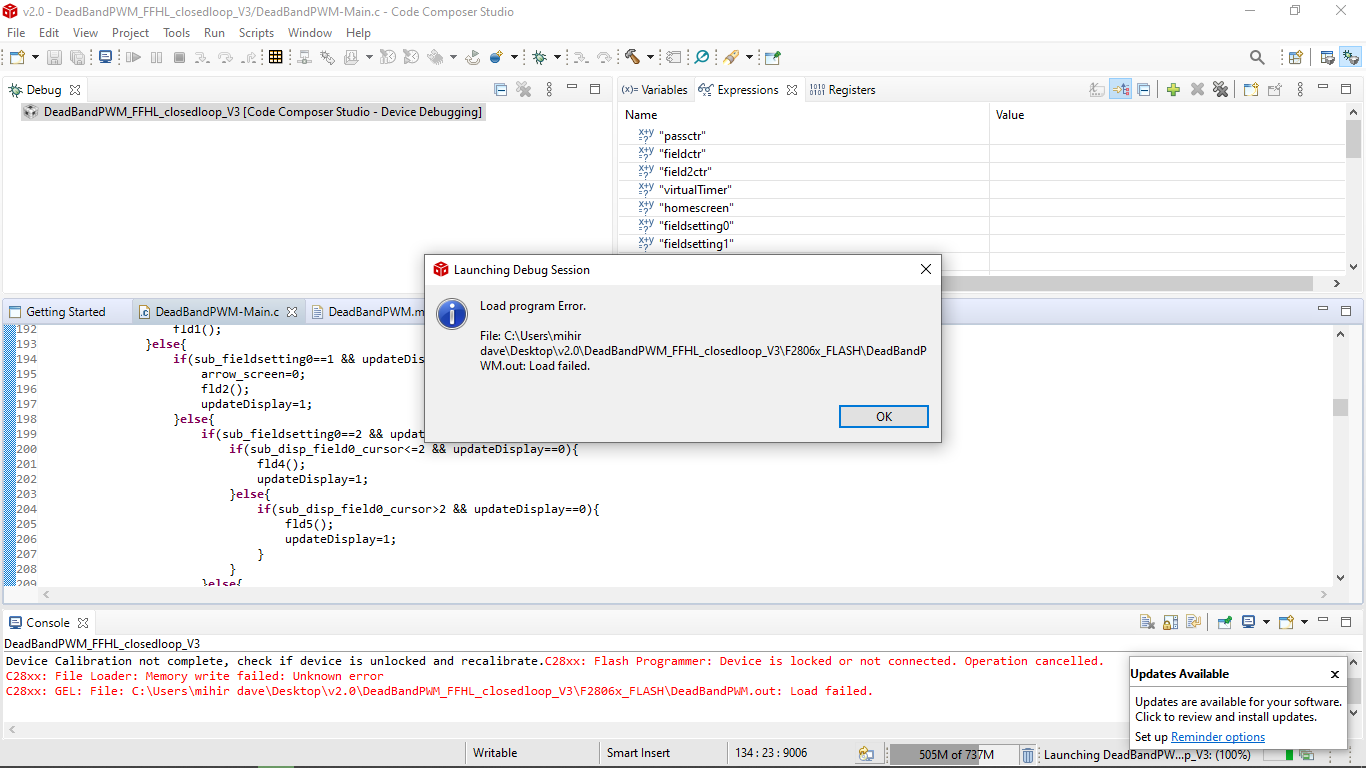The image size is (1366, 768).
Task: Click the magnifier search icon in toolbar
Action: tap(1257, 58)
